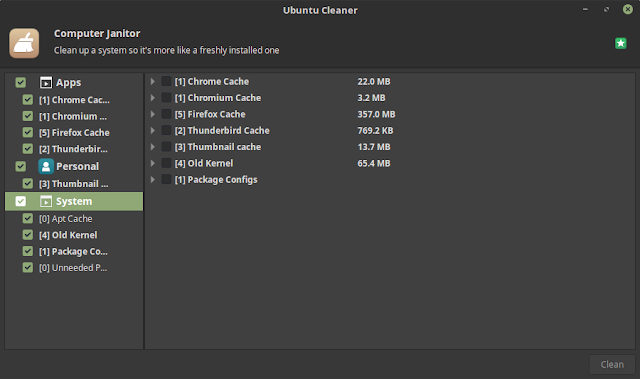
Task: Select '[5] Firefox Cache' in sidebar
Action: coord(74,133)
